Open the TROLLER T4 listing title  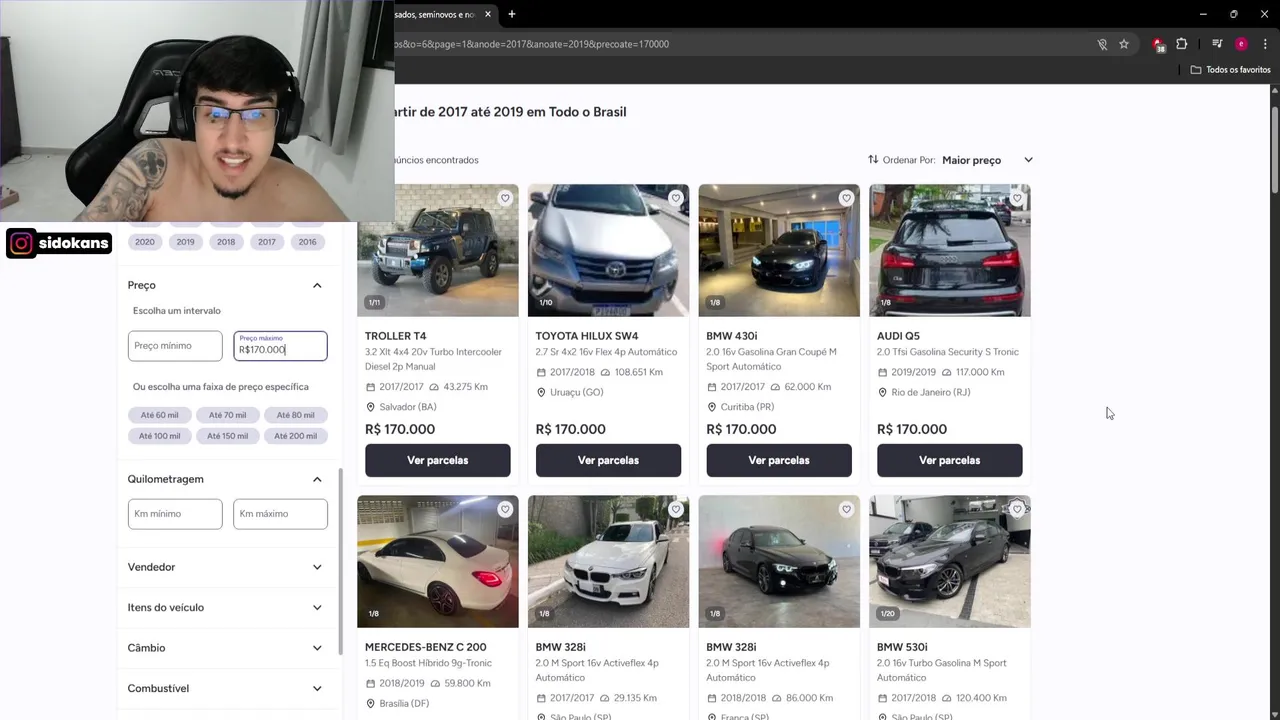395,336
